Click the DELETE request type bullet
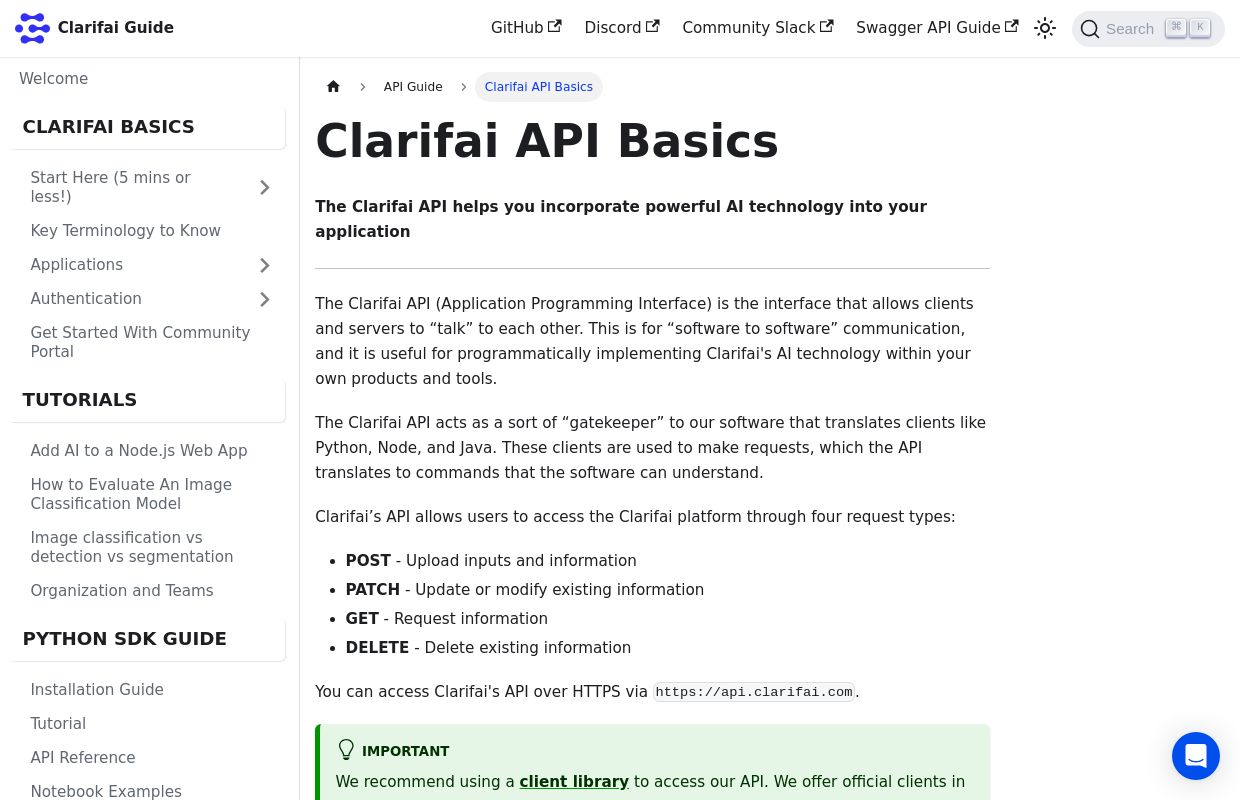 pos(488,648)
